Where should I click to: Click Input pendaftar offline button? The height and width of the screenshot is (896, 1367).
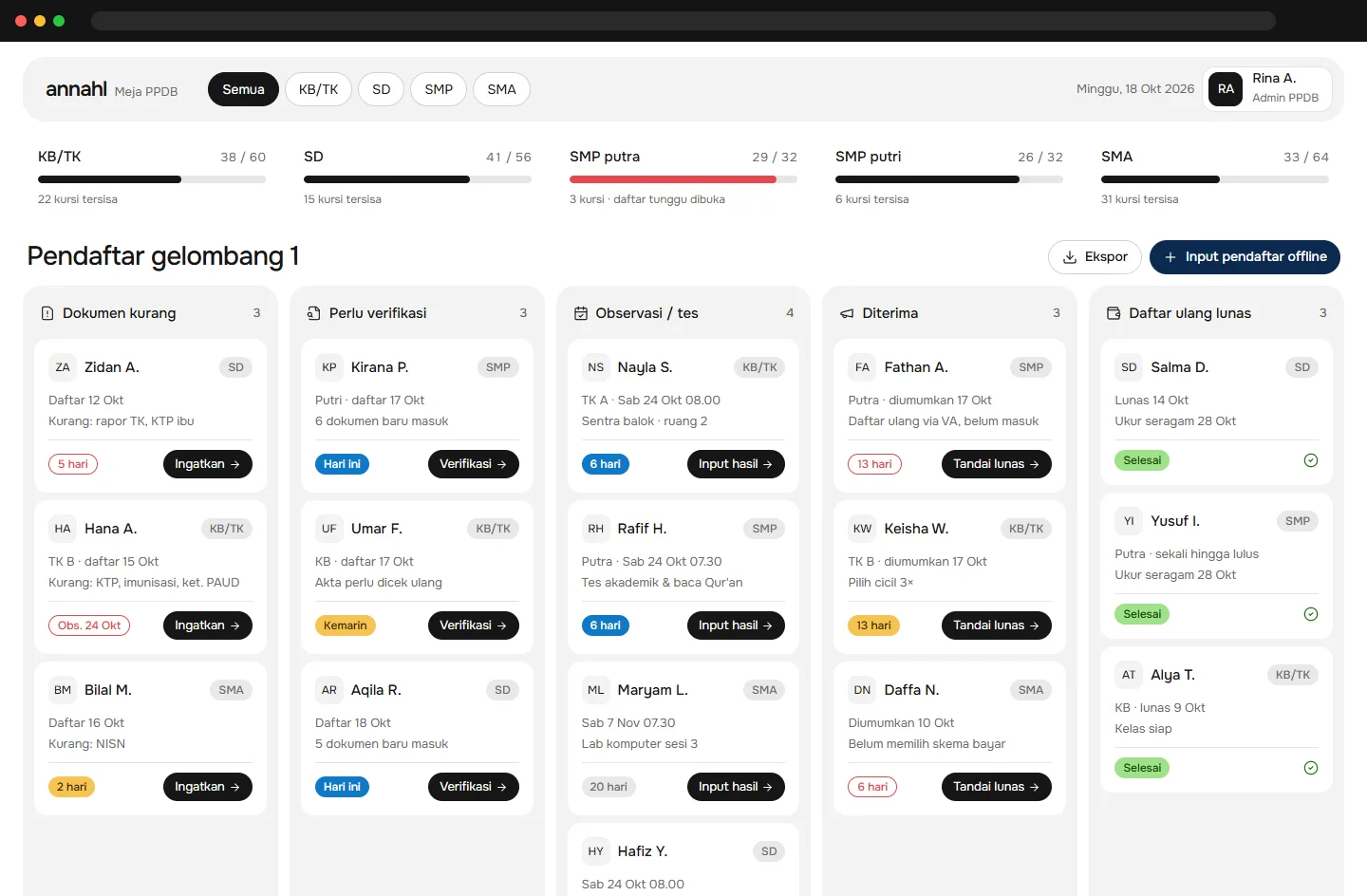click(x=1245, y=257)
